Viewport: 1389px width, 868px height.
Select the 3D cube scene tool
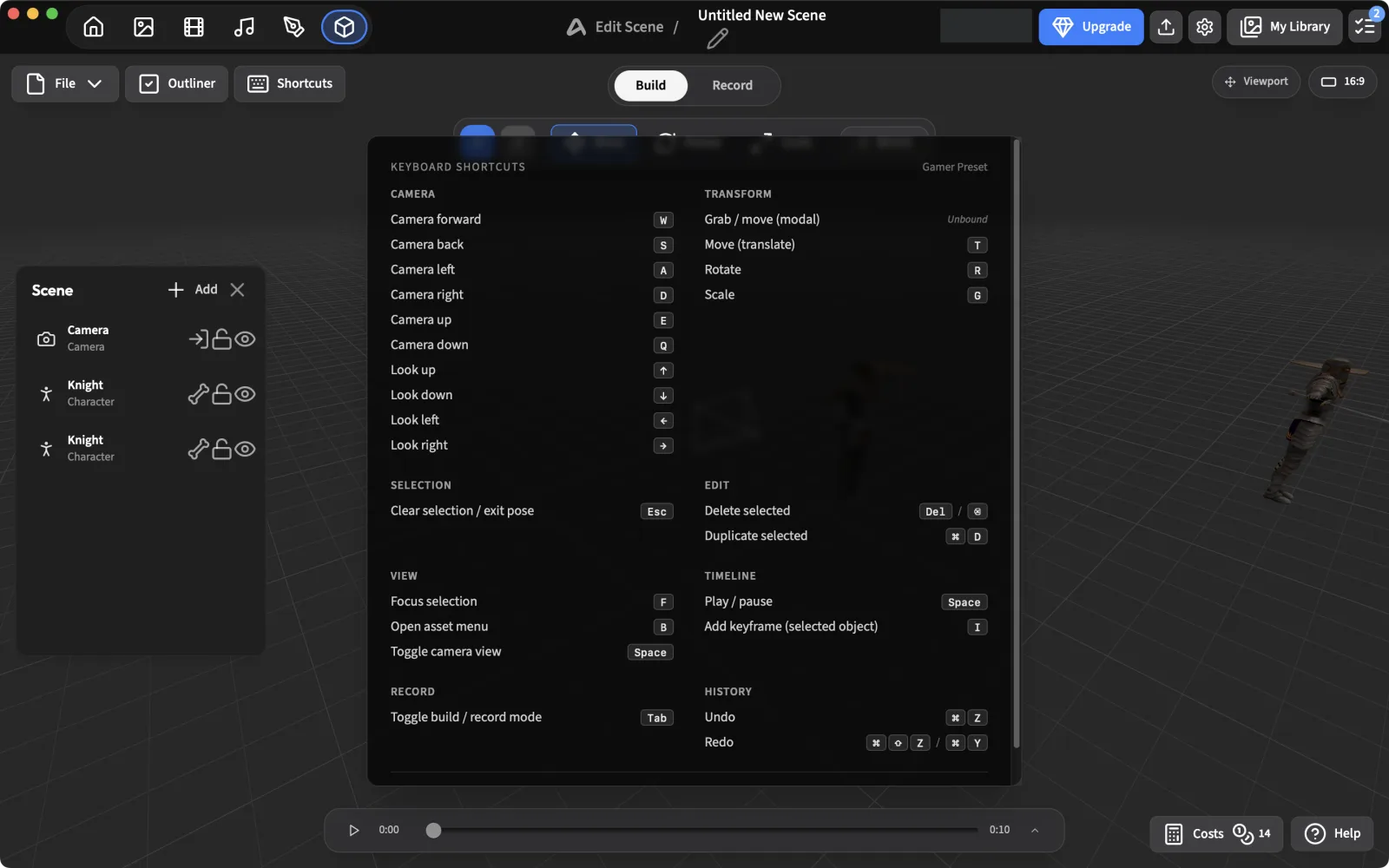pos(345,27)
